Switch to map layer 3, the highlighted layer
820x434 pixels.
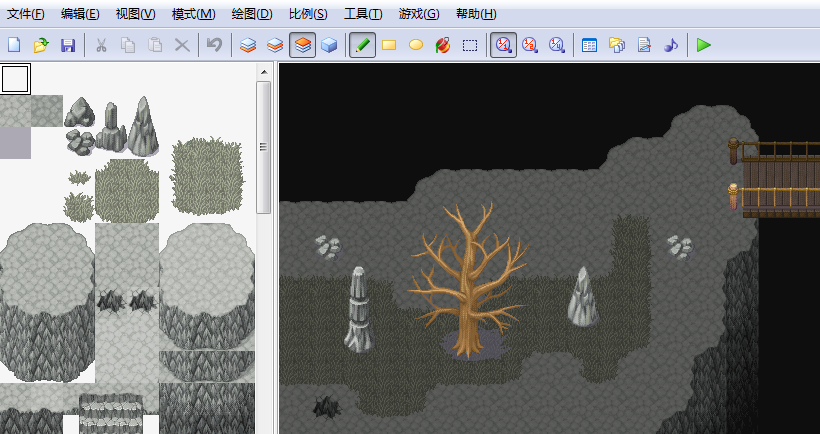click(x=302, y=45)
